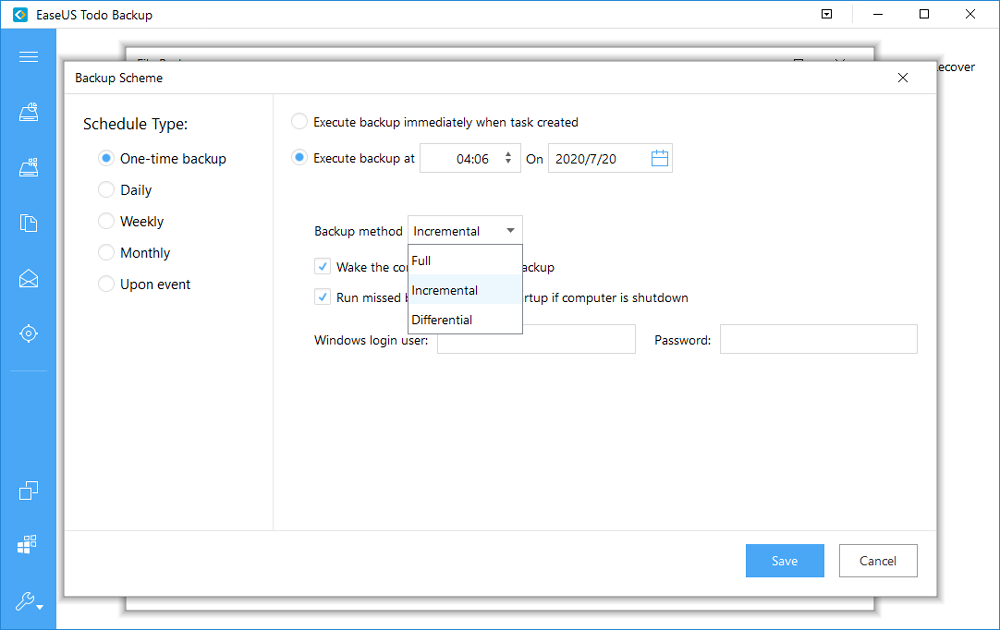Click the Disk/Partition Backup sidebar icon
The width and height of the screenshot is (1000, 630).
pyautogui.click(x=28, y=112)
